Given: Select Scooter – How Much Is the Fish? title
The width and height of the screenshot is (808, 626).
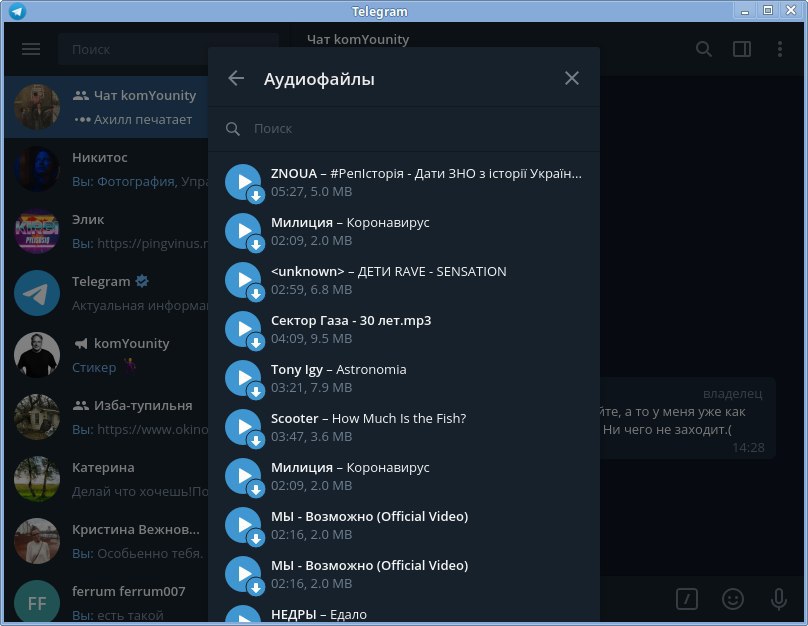Looking at the screenshot, I should [x=368, y=418].
